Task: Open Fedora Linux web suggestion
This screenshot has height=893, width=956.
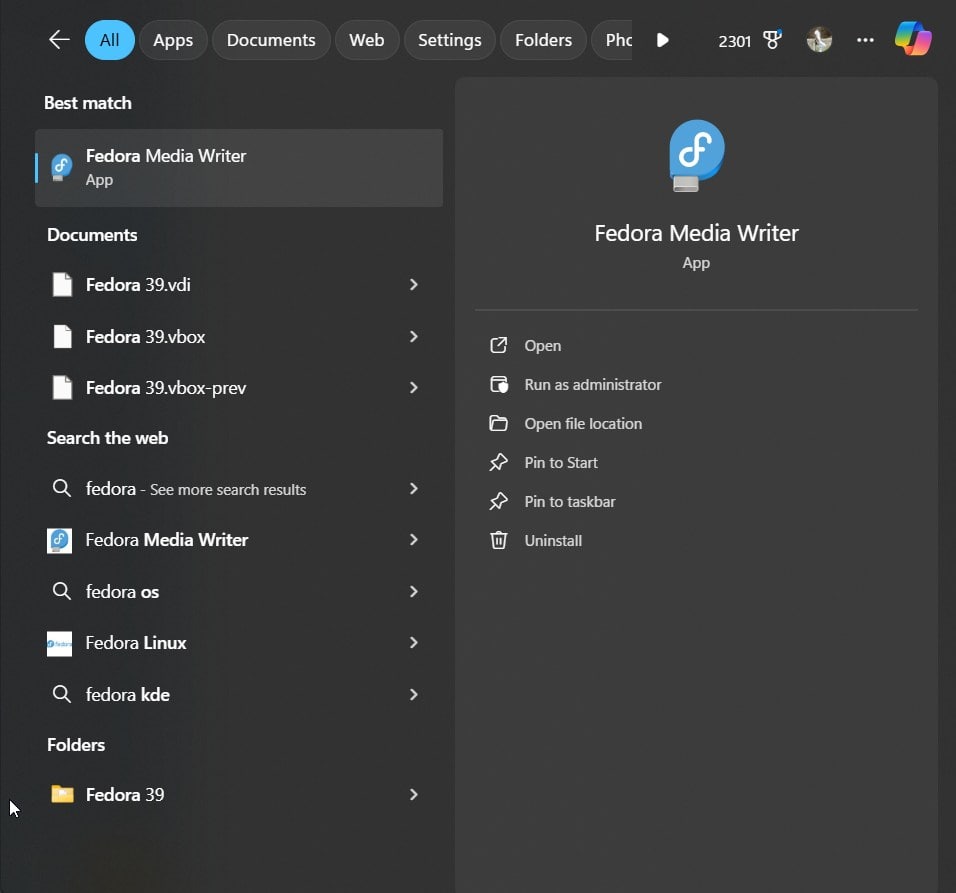Action: [239, 643]
